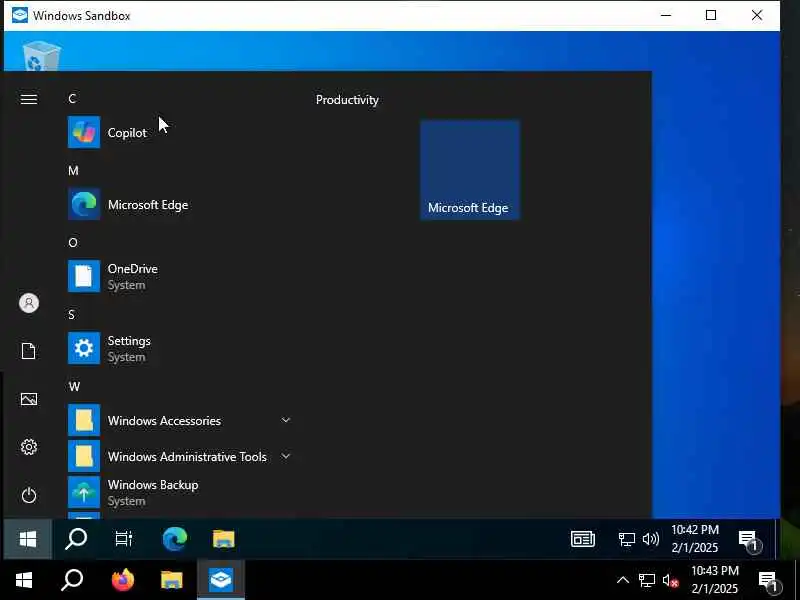The height and width of the screenshot is (600, 800).
Task: Open Settings app entry under S
Action: pyautogui.click(x=181, y=348)
